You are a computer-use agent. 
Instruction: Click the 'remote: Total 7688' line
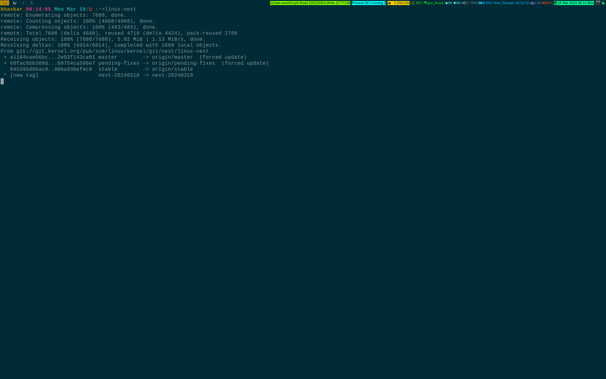point(119,33)
